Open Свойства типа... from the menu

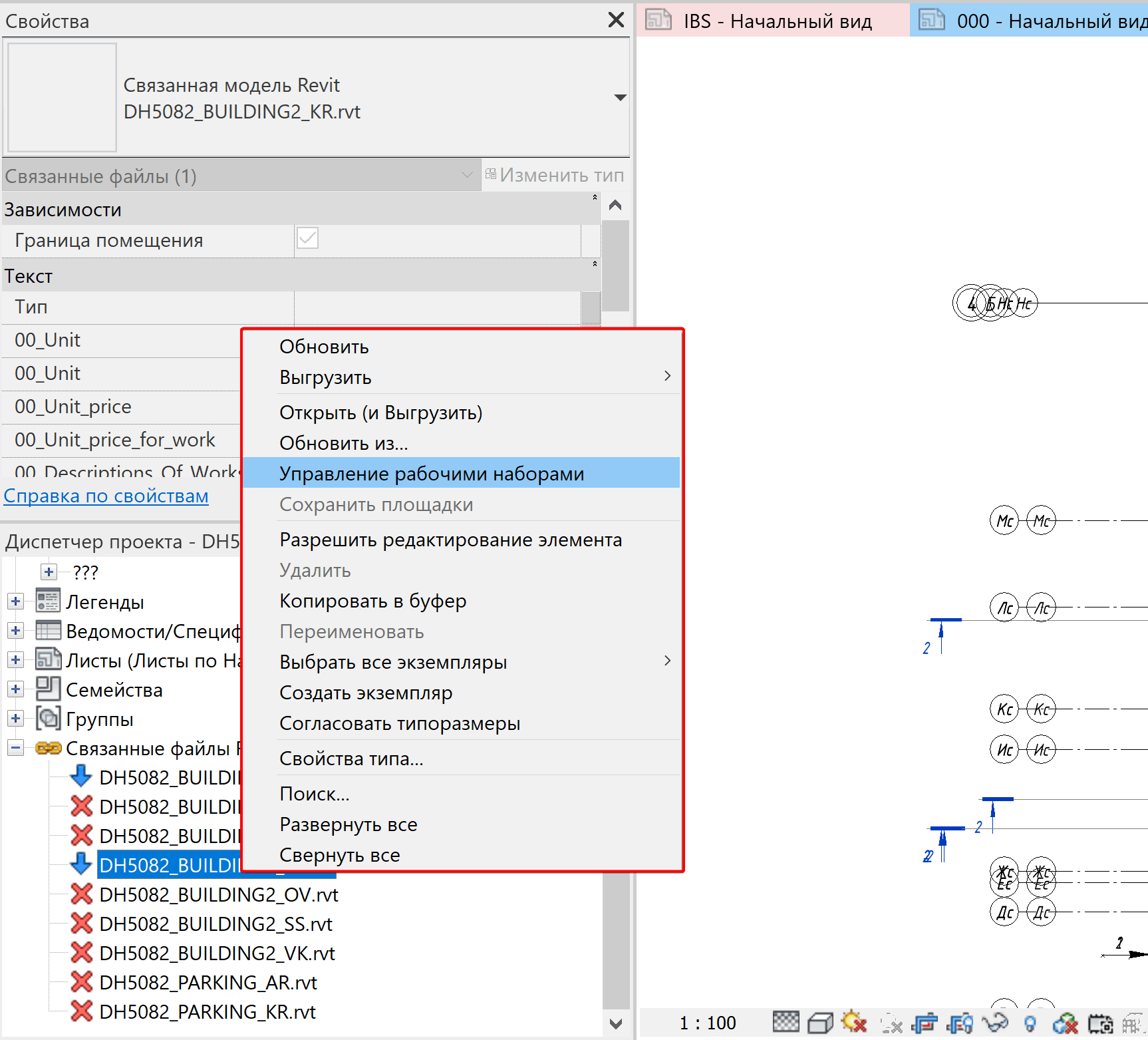click(462, 759)
